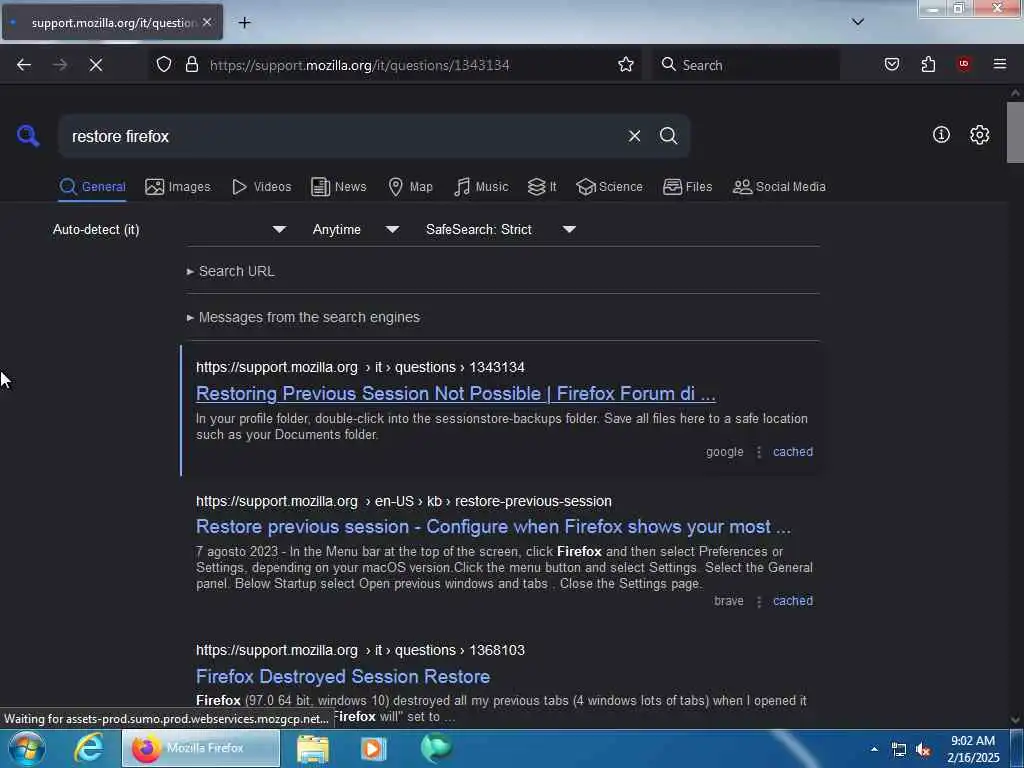Switch to the Map category tab
The width and height of the screenshot is (1024, 768).
(411, 187)
